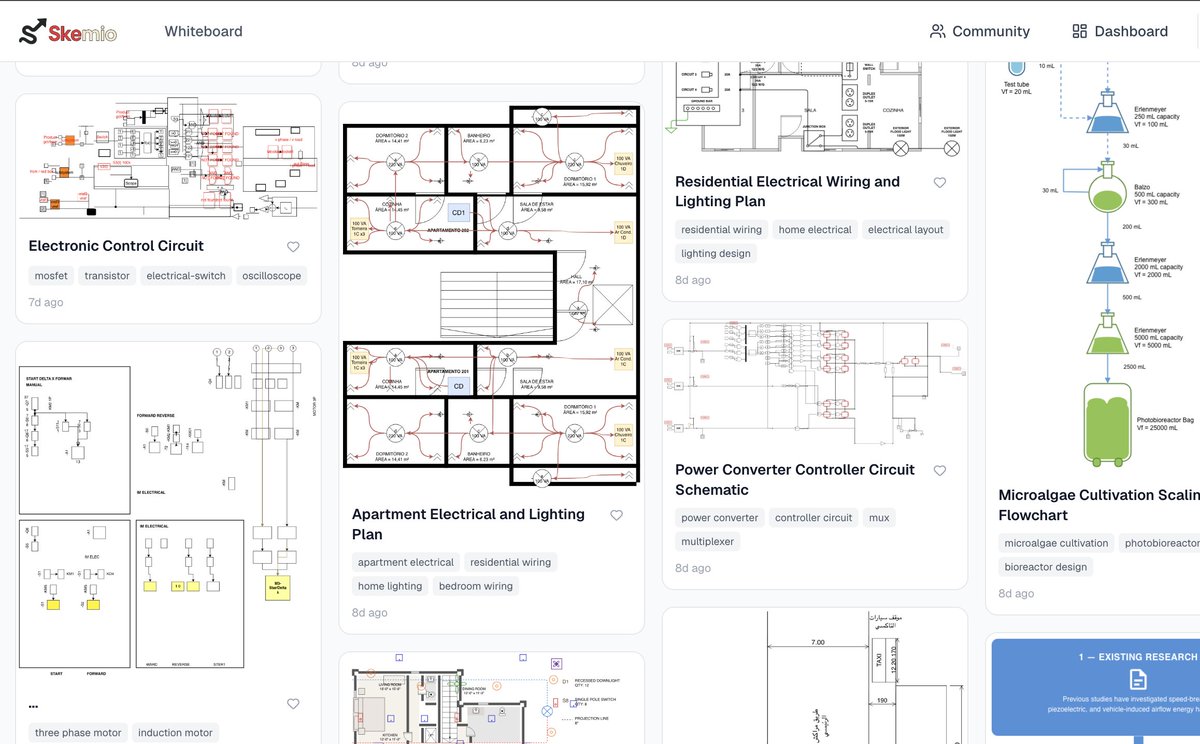
Task: Like the Electronic Control Circuit diagram
Action: click(293, 247)
